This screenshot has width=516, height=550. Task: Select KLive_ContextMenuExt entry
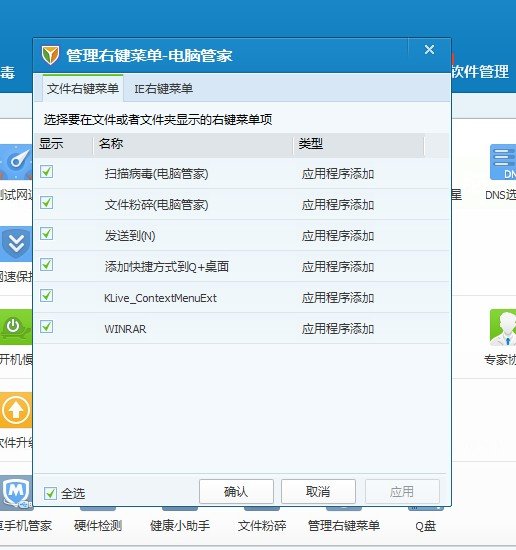coord(160,298)
